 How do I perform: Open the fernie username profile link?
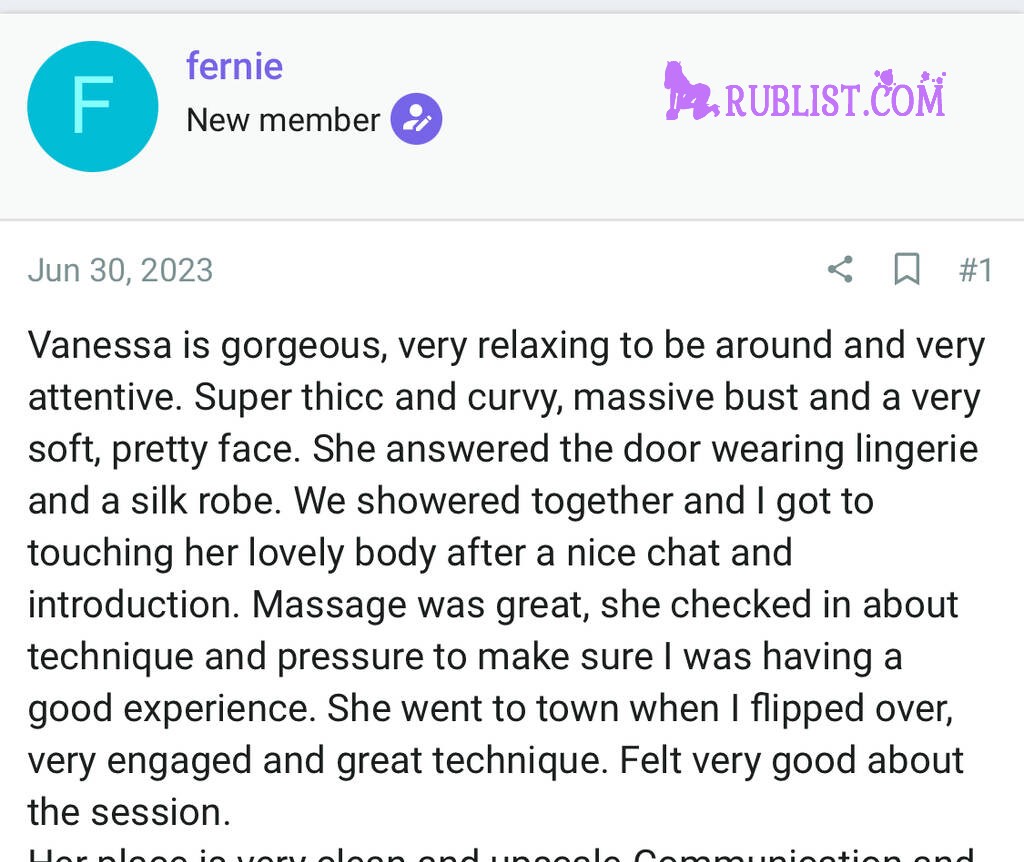point(234,66)
